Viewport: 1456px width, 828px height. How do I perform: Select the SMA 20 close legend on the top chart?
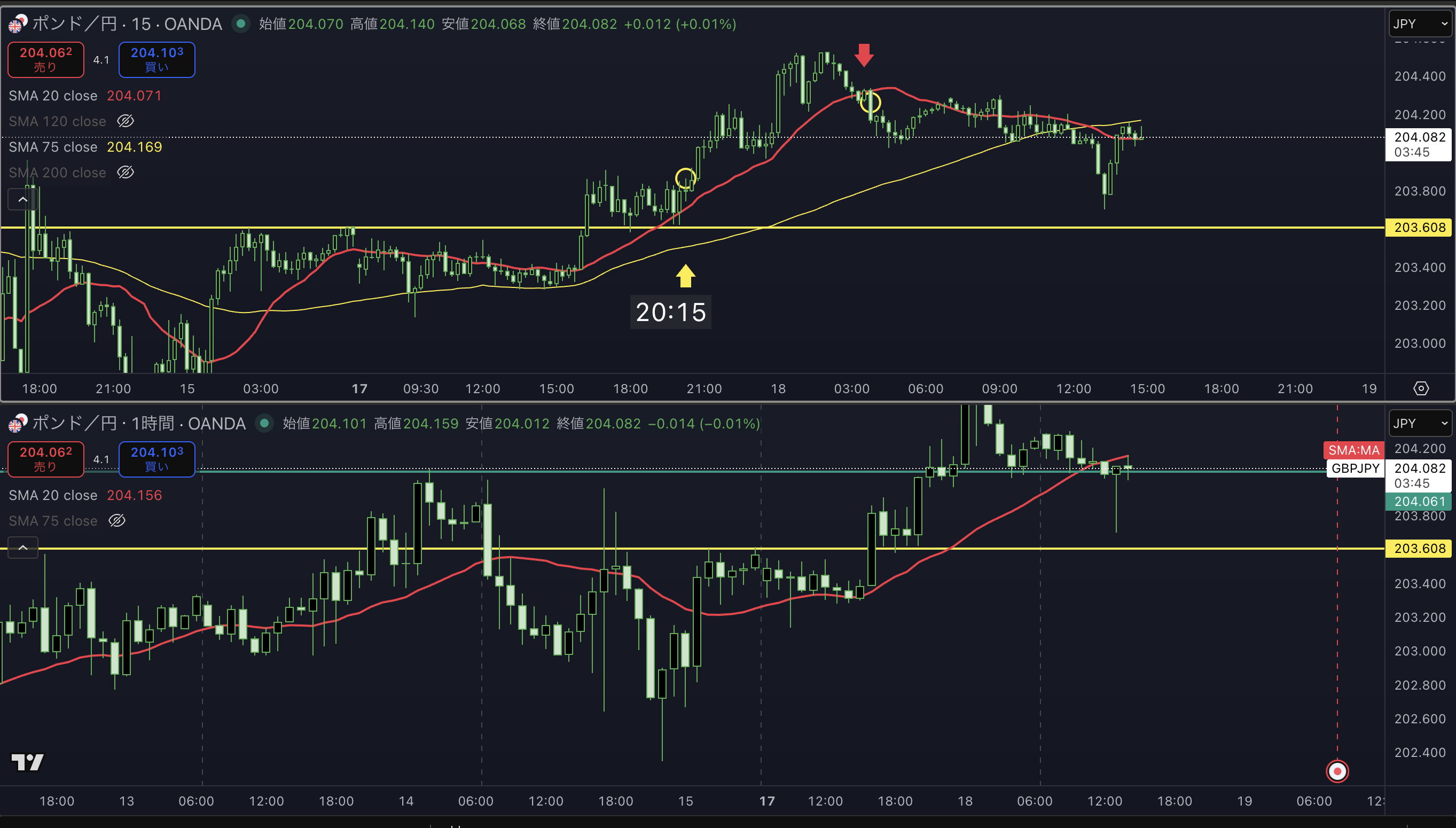tap(53, 96)
